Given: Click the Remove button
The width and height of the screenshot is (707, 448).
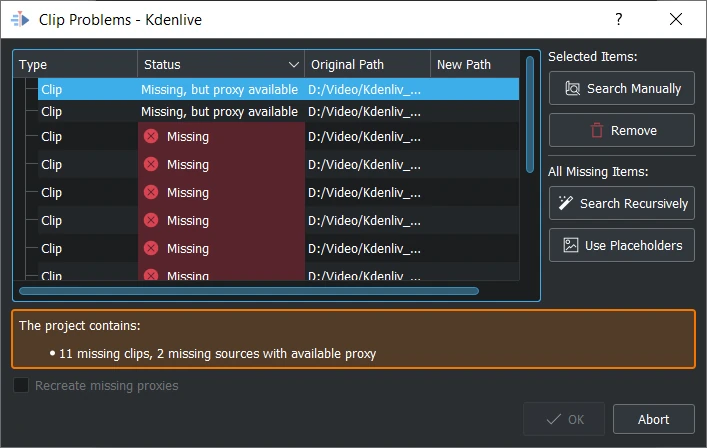Looking at the screenshot, I should (x=621, y=130).
